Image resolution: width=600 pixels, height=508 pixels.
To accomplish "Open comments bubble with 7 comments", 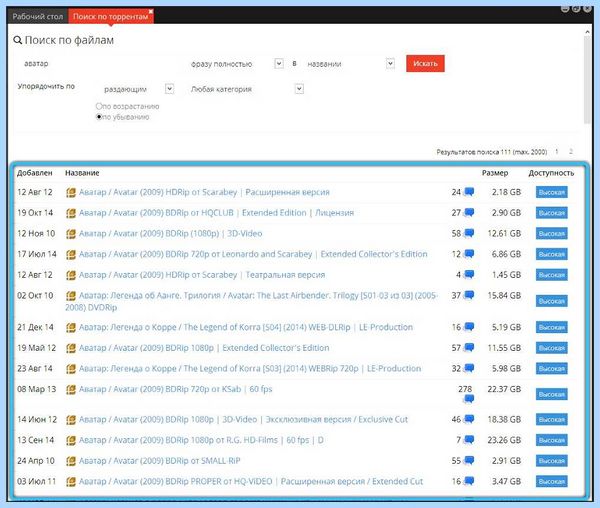I will (469, 440).
